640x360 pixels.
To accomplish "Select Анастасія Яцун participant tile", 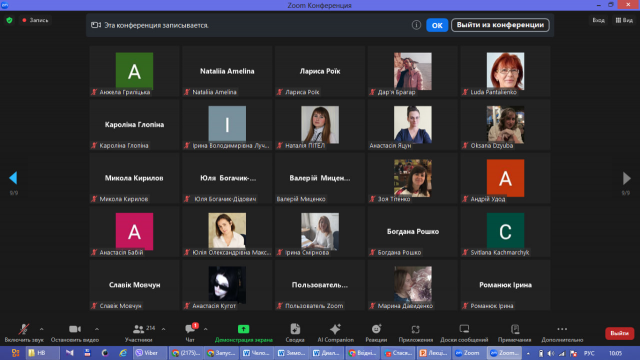I will (413, 124).
